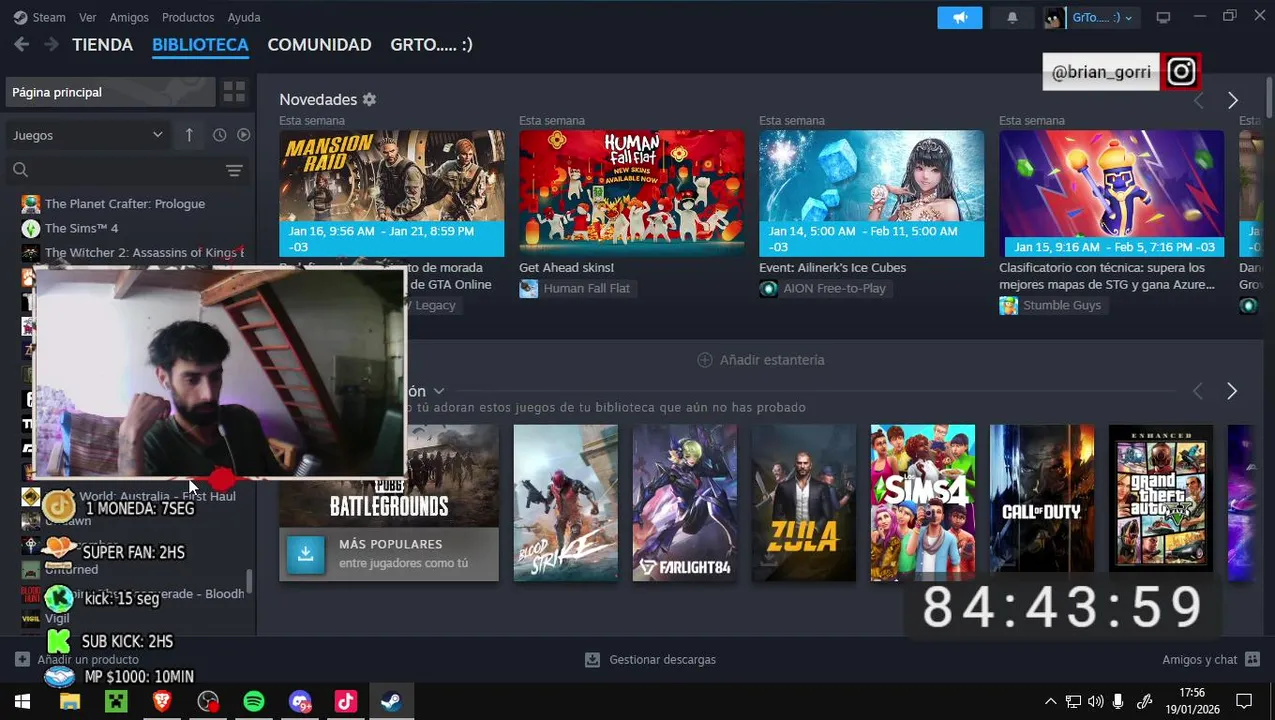Advance the recommendation shelf with its right arrow
The width and height of the screenshot is (1275, 720).
[x=1232, y=391]
